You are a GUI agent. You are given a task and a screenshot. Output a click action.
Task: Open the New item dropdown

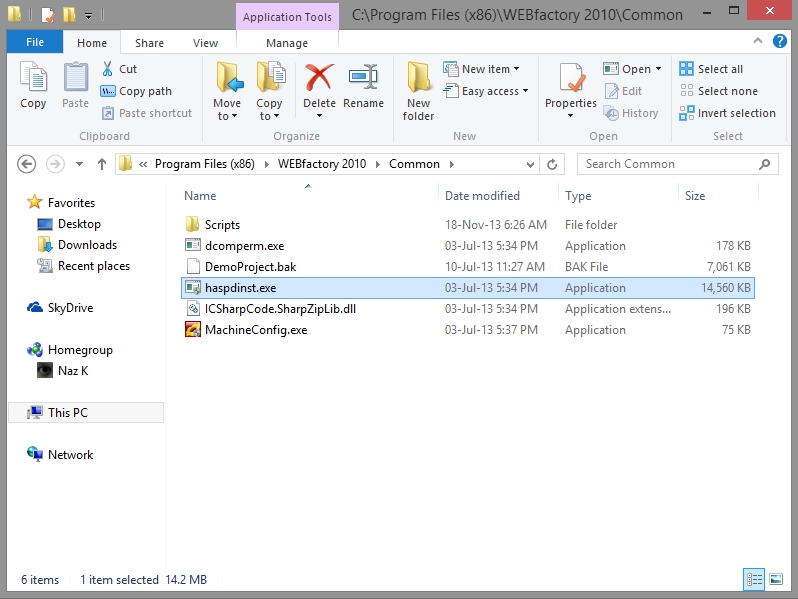click(x=481, y=69)
